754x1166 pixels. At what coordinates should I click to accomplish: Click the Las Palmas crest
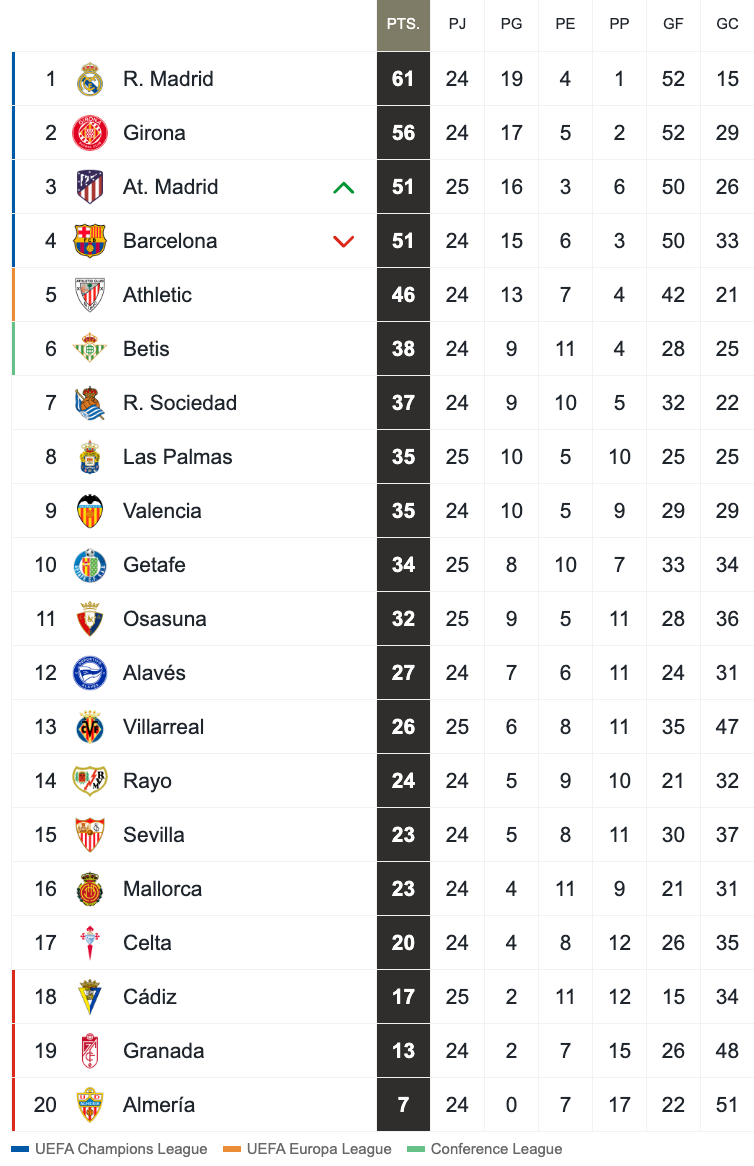click(90, 457)
